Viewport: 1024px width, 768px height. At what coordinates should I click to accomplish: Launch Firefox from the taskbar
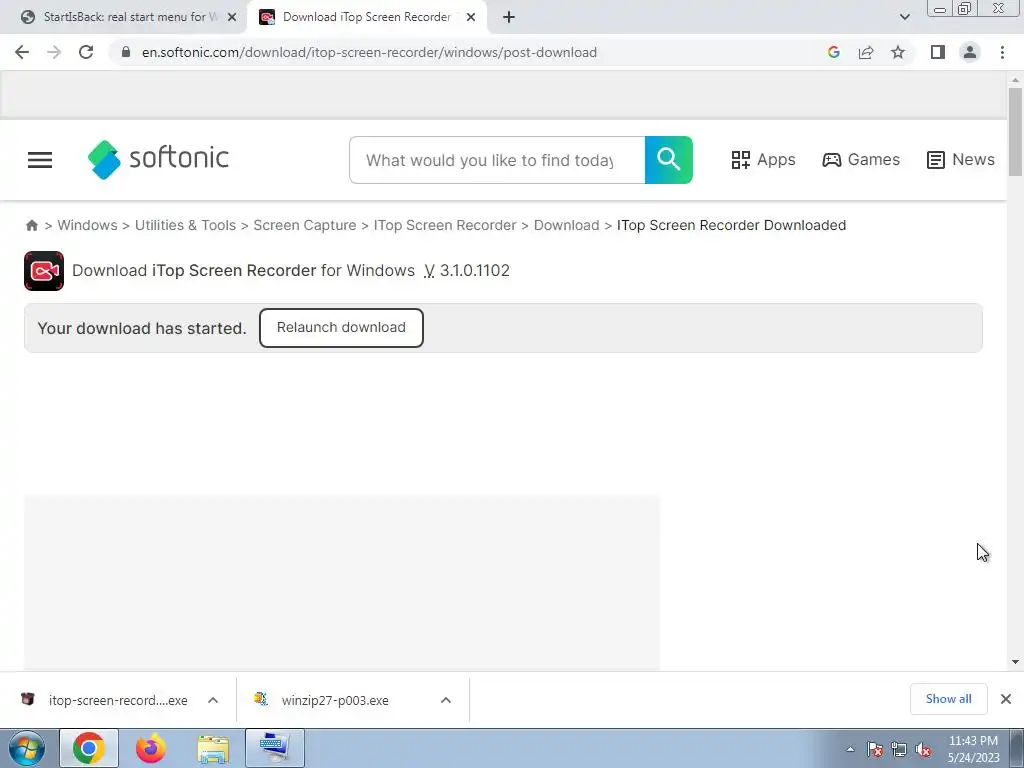click(150, 748)
